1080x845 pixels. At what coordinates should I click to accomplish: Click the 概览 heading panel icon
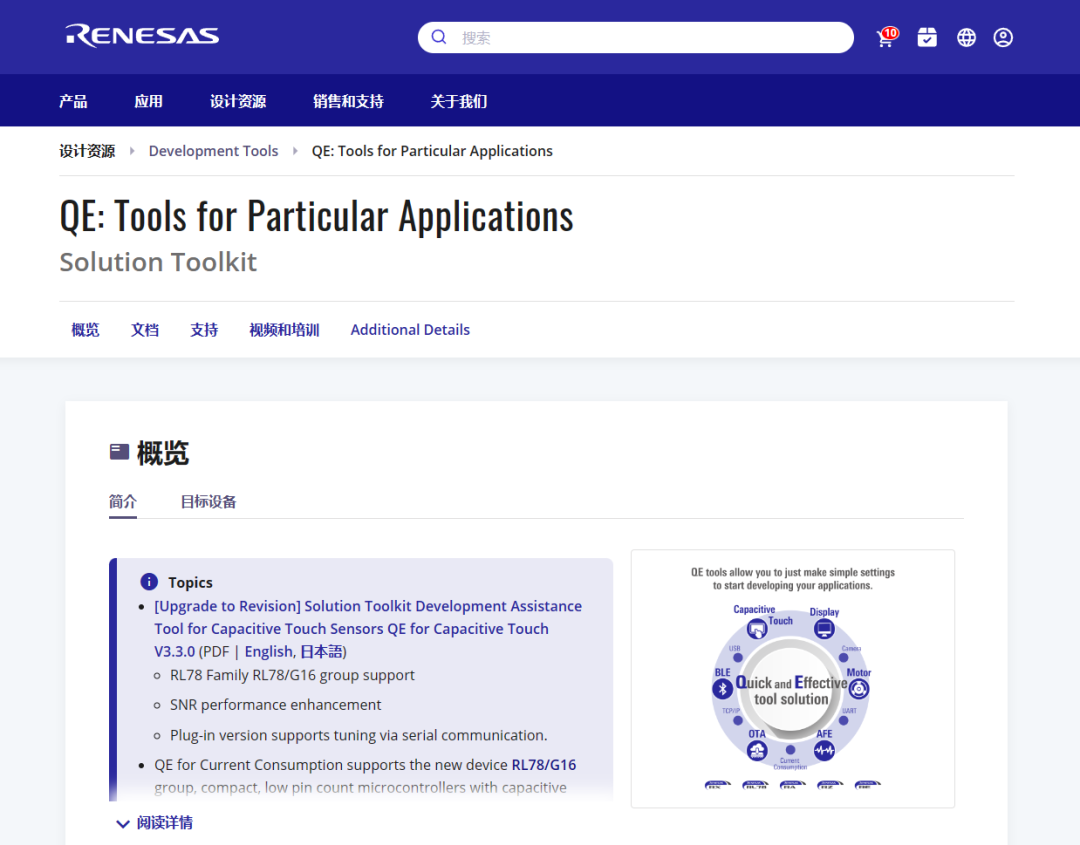pos(119,452)
